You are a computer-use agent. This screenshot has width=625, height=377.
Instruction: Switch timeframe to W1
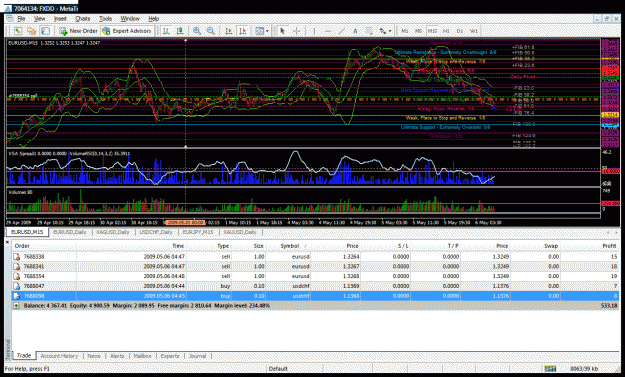pos(474,31)
